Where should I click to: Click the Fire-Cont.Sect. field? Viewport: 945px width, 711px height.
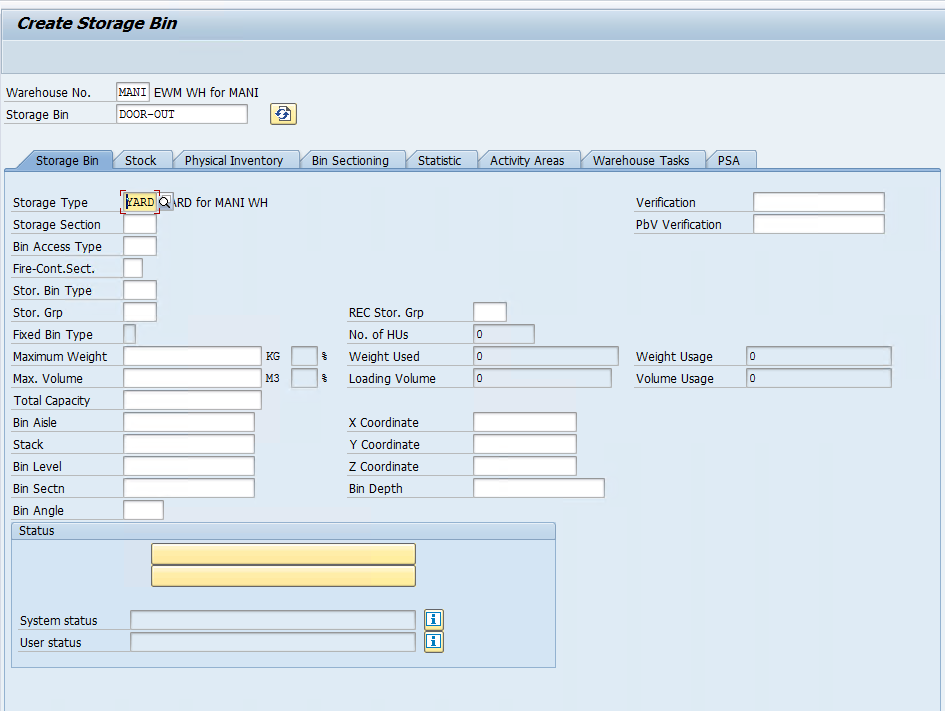(x=133, y=268)
